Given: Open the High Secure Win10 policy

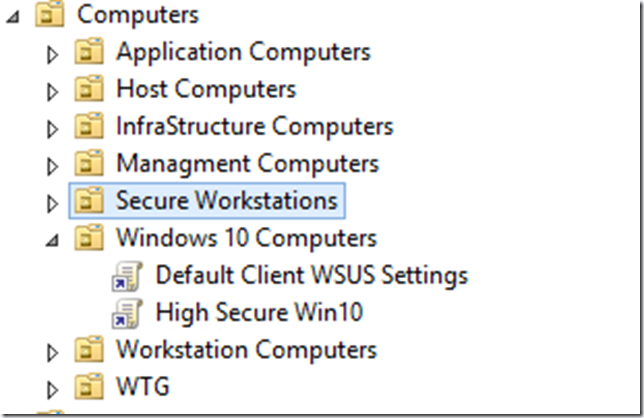Looking at the screenshot, I should [x=259, y=313].
